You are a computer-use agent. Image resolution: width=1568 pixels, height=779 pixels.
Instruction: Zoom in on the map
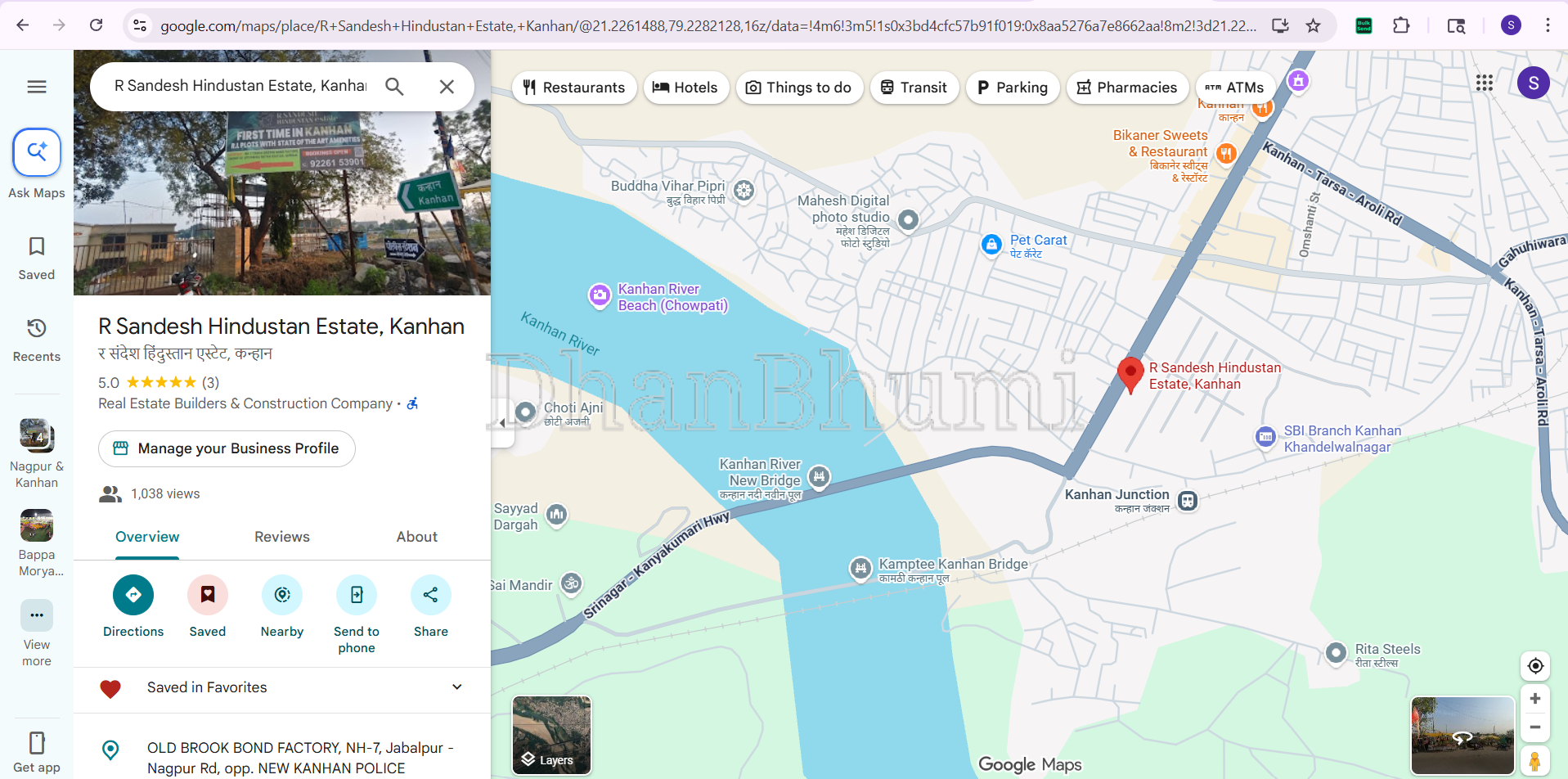pos(1535,699)
